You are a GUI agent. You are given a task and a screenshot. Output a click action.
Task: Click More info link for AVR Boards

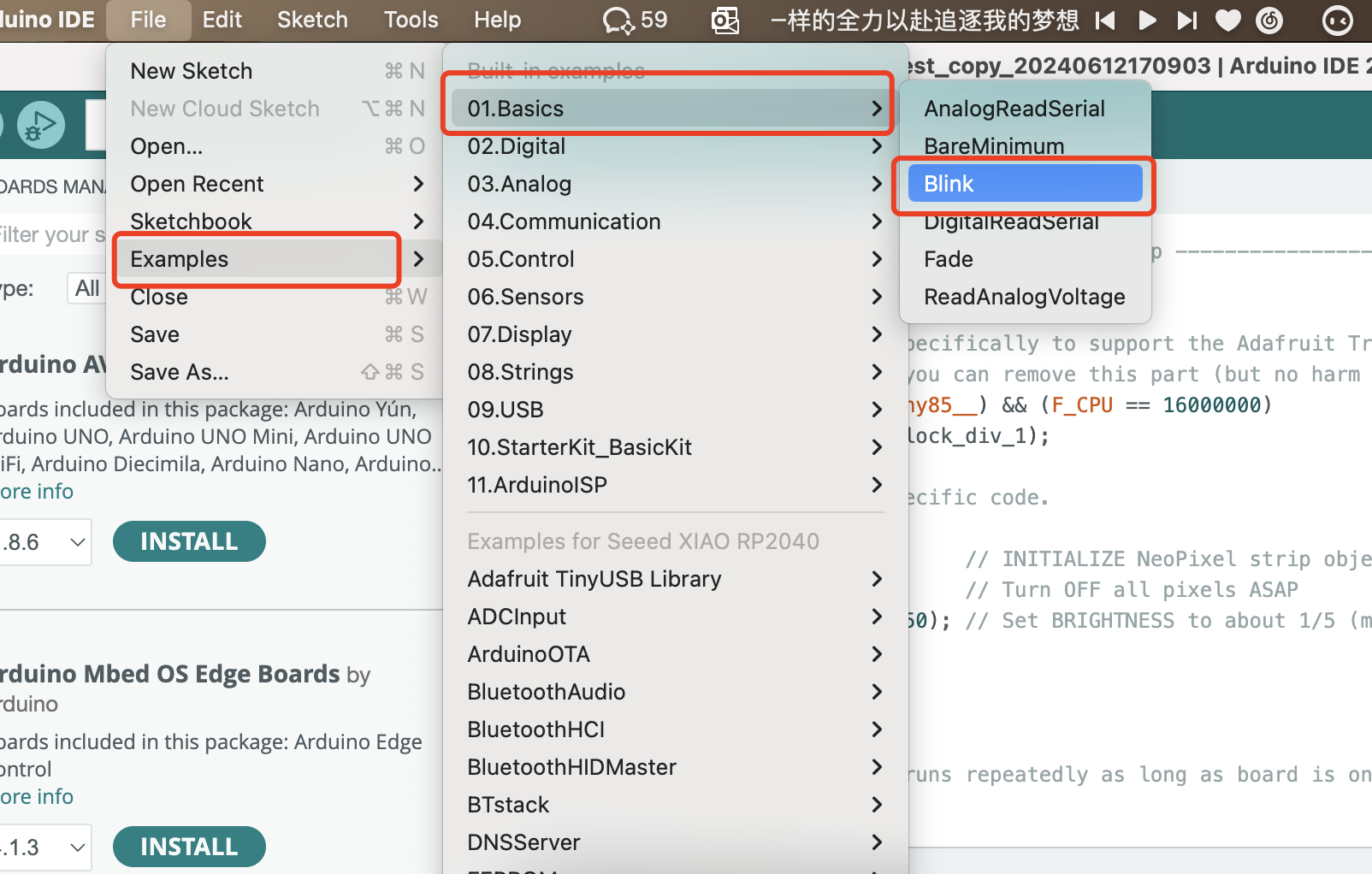click(x=37, y=492)
